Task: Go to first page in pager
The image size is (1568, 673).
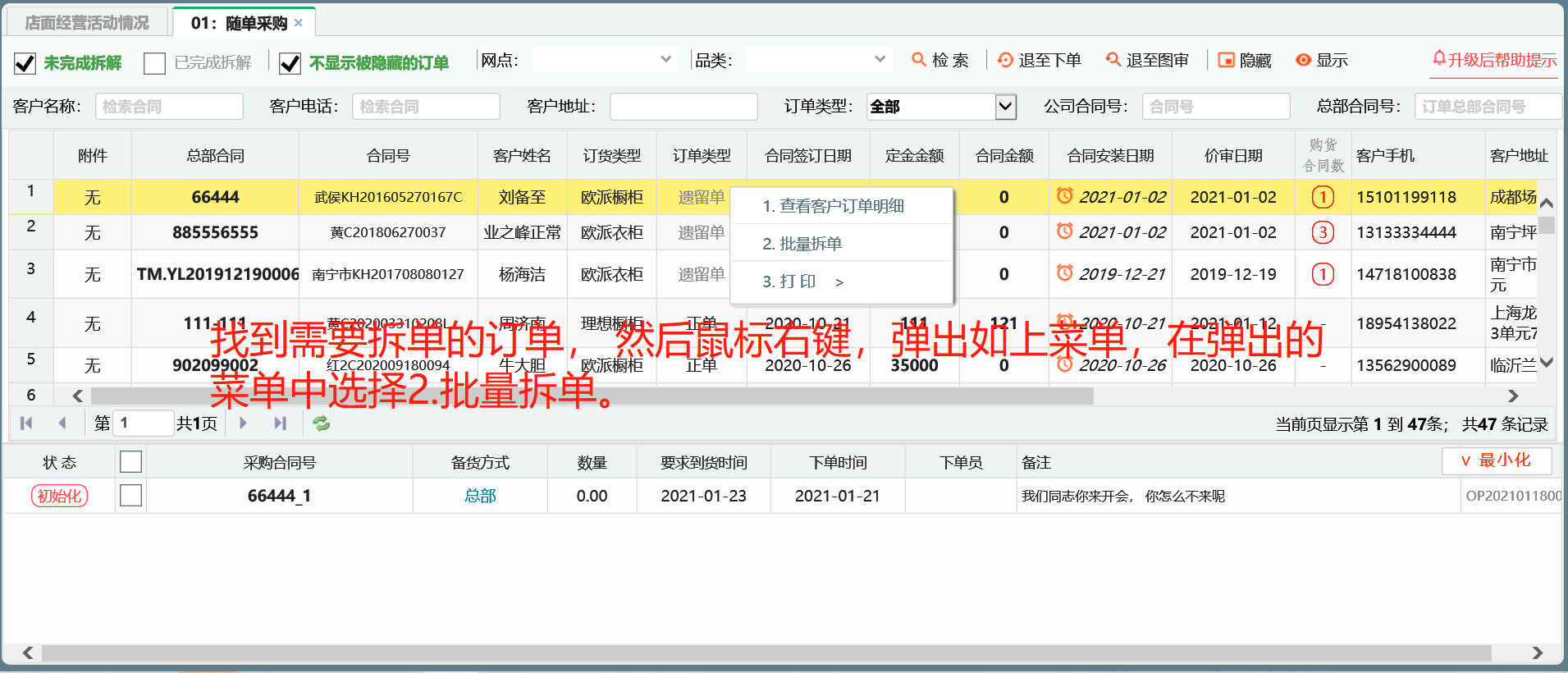Action: [26, 423]
